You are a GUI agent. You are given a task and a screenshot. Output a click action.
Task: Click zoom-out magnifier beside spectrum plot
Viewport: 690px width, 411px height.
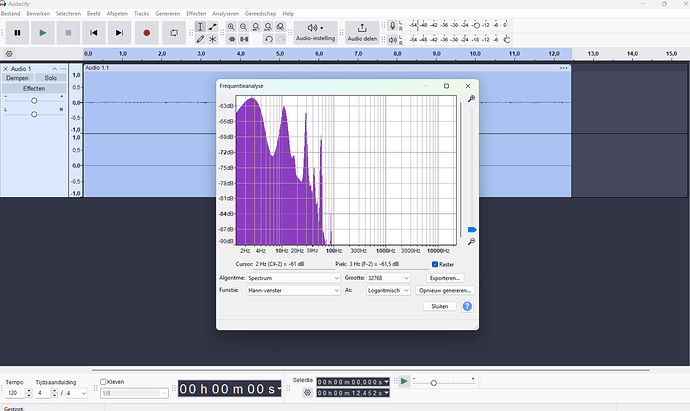(x=471, y=242)
